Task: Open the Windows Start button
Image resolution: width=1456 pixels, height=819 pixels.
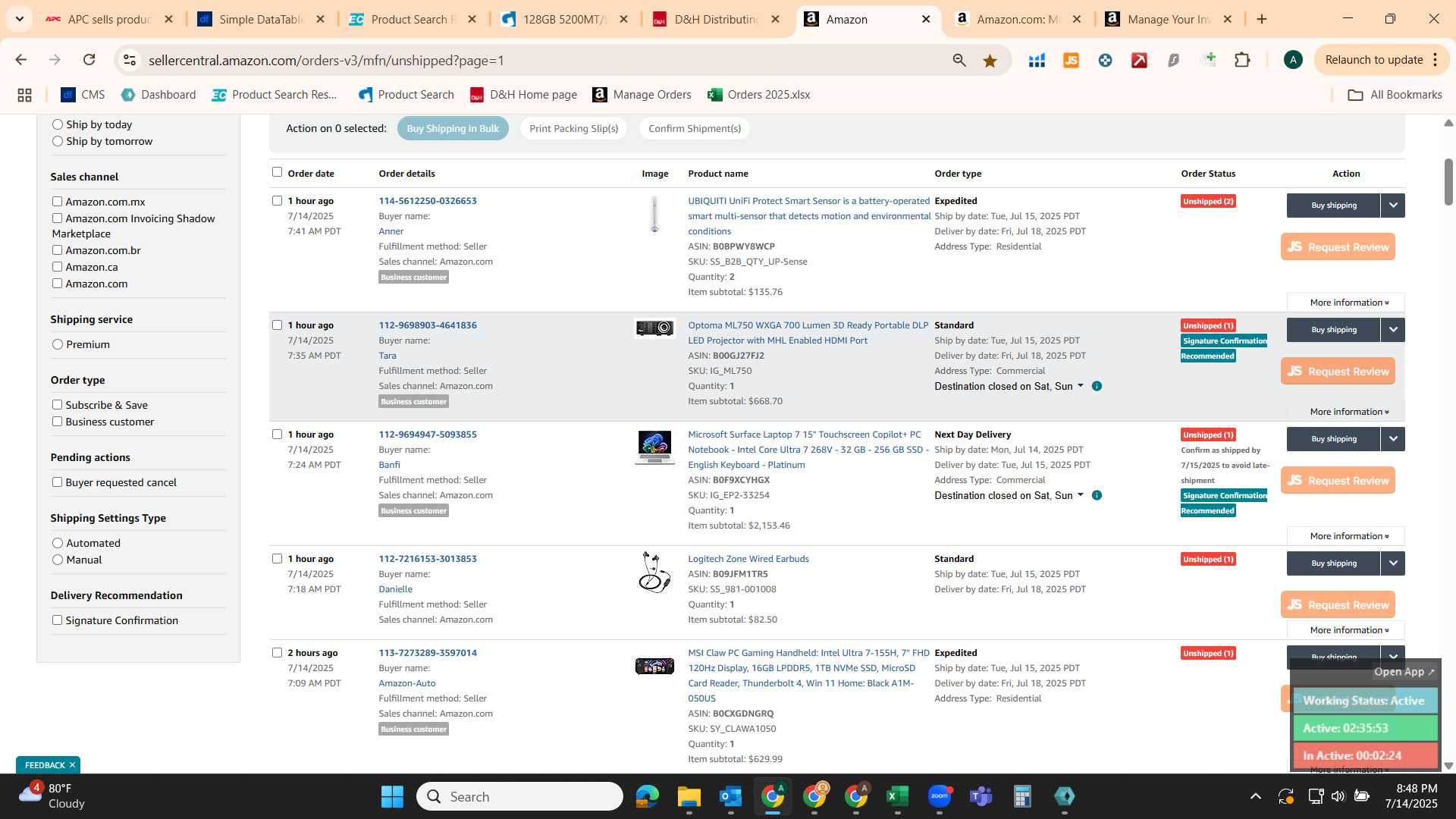Action: pos(392,796)
